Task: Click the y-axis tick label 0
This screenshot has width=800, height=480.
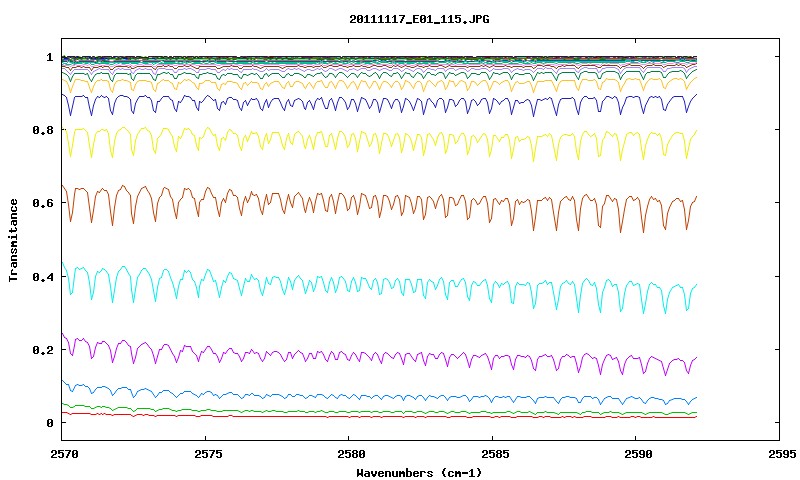Action: click(49, 423)
